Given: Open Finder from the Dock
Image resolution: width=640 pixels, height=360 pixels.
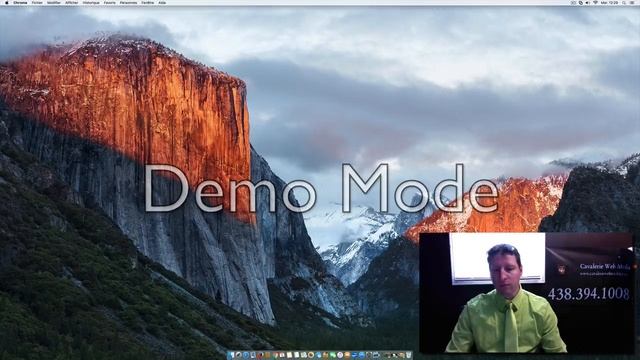Looking at the screenshot, I should (231, 356).
